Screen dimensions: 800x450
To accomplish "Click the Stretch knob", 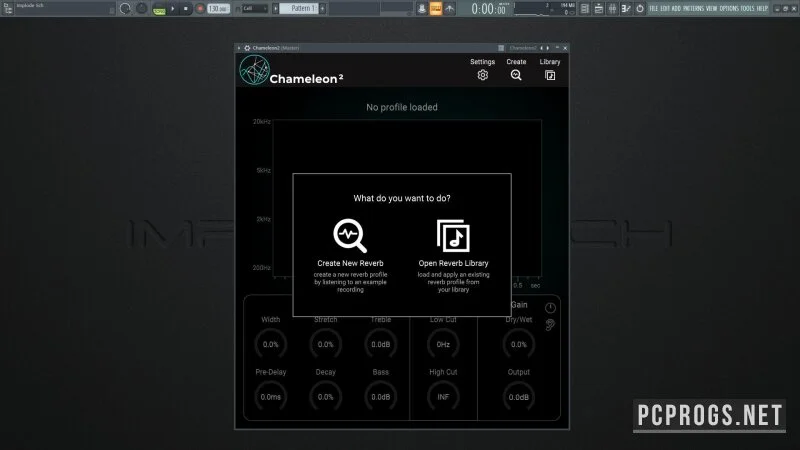I will pyautogui.click(x=326, y=344).
